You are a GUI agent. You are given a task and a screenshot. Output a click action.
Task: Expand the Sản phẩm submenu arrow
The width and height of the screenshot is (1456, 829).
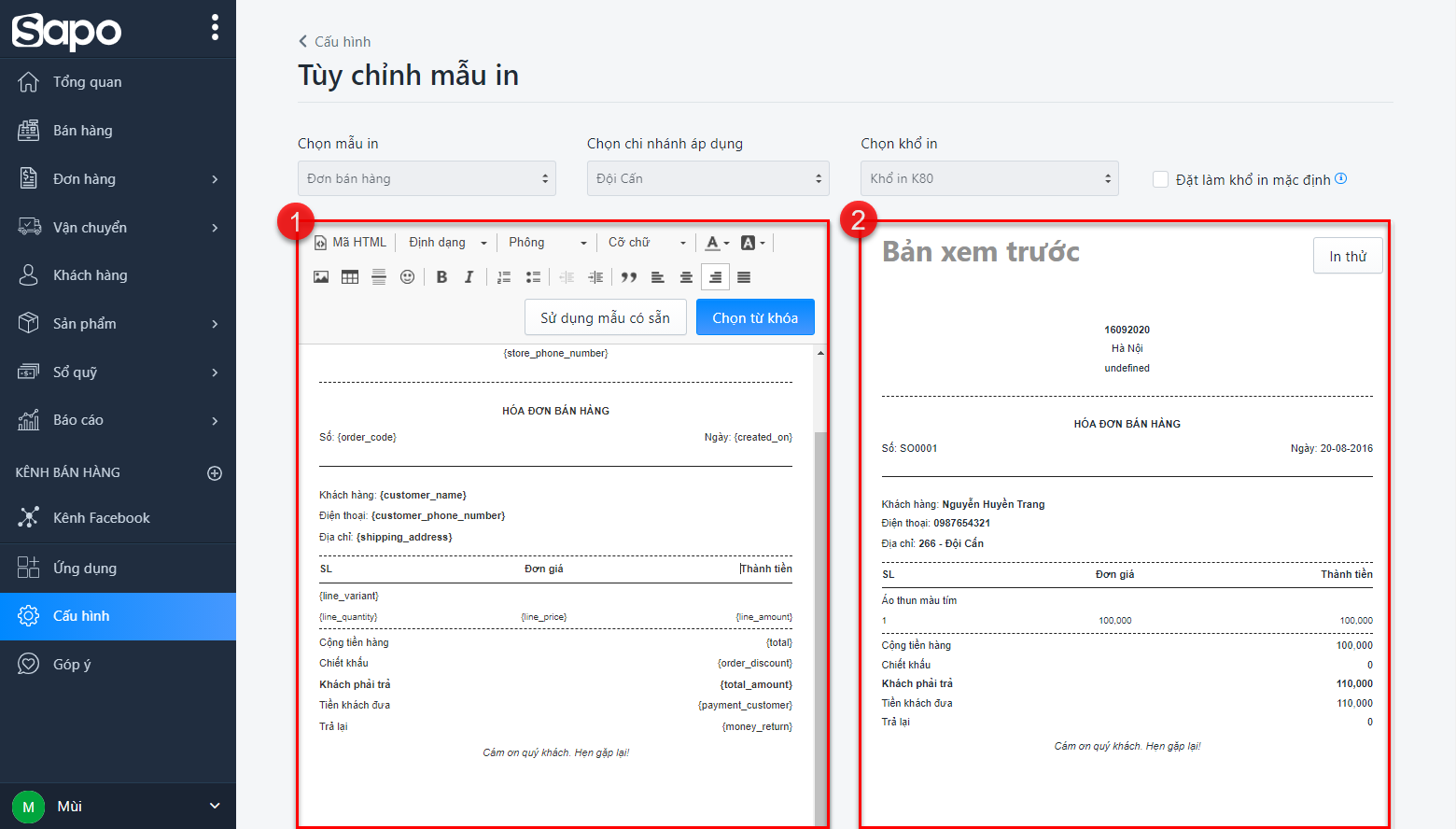pyautogui.click(x=215, y=324)
